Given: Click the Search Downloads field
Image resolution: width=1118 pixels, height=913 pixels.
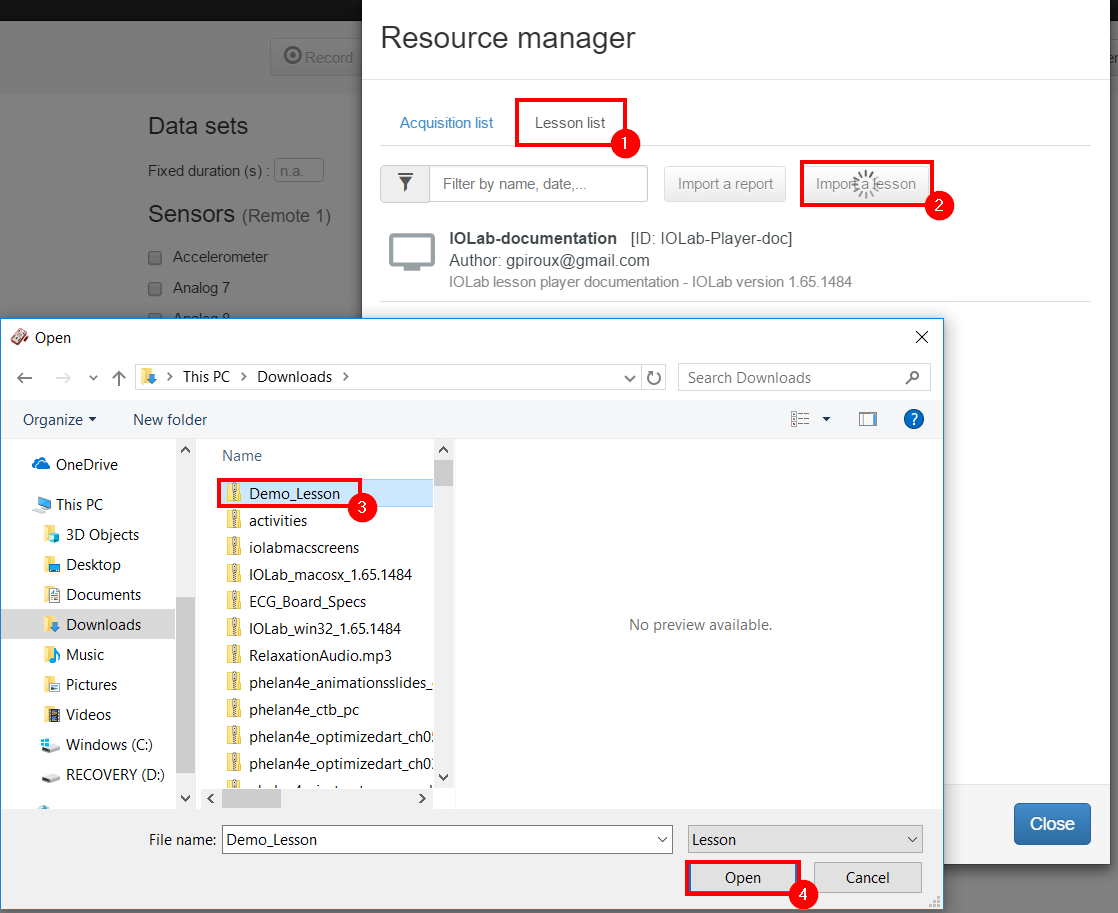Looking at the screenshot, I should (x=790, y=378).
